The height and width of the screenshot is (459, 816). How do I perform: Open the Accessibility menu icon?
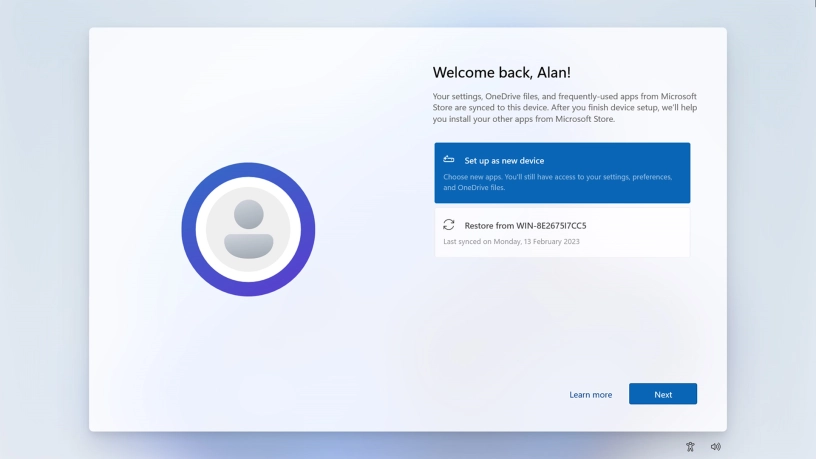(690, 447)
